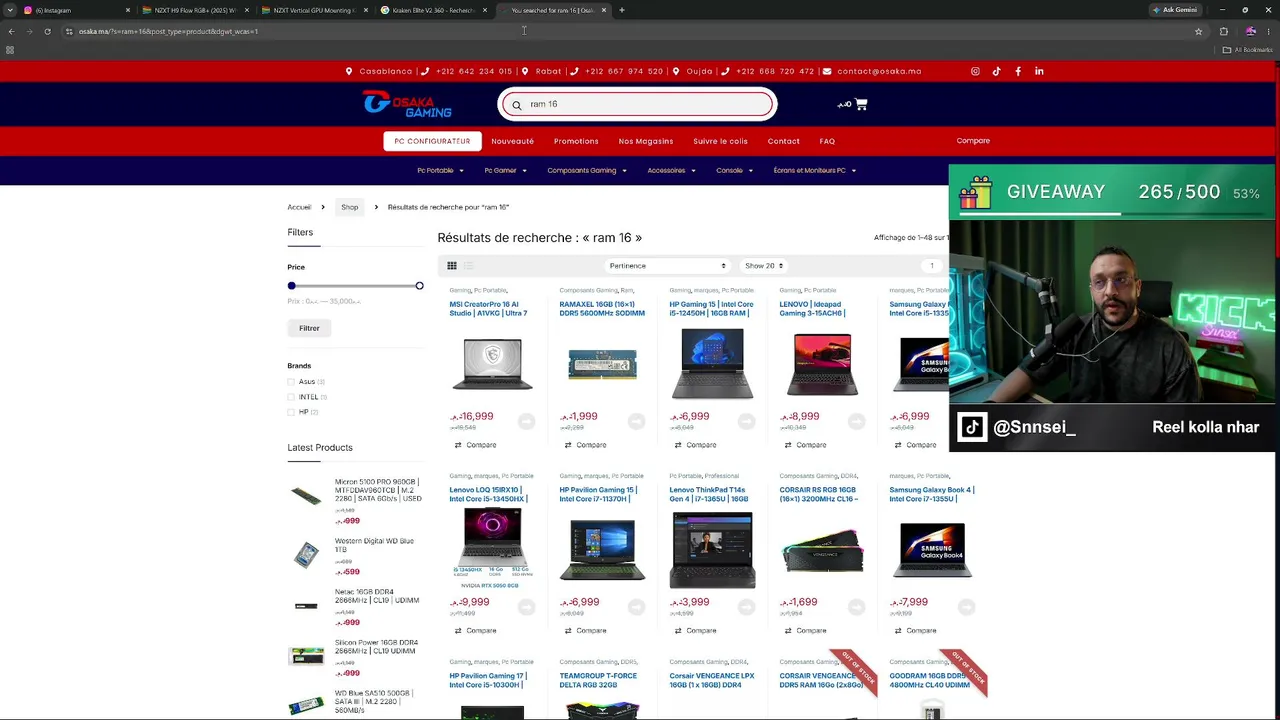Open the Osaka Gaming TikTok page icon
The width and height of the screenshot is (1280, 720).
click(x=996, y=71)
